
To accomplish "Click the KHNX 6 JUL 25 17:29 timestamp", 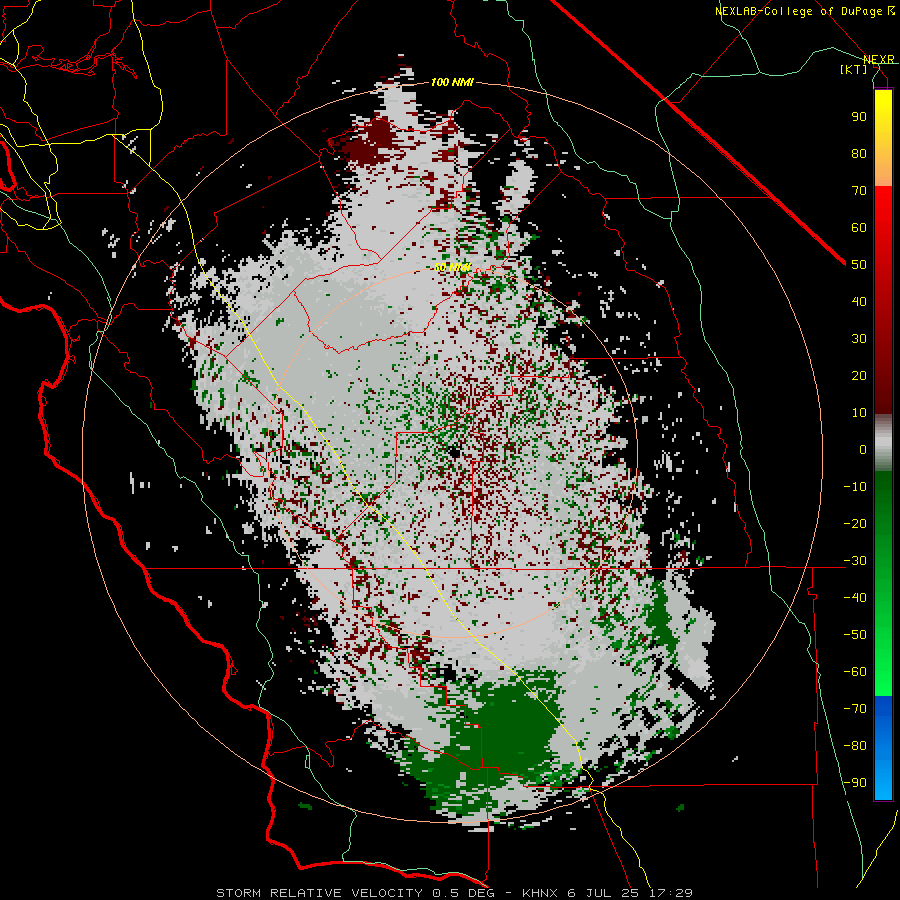I will 607,893.
